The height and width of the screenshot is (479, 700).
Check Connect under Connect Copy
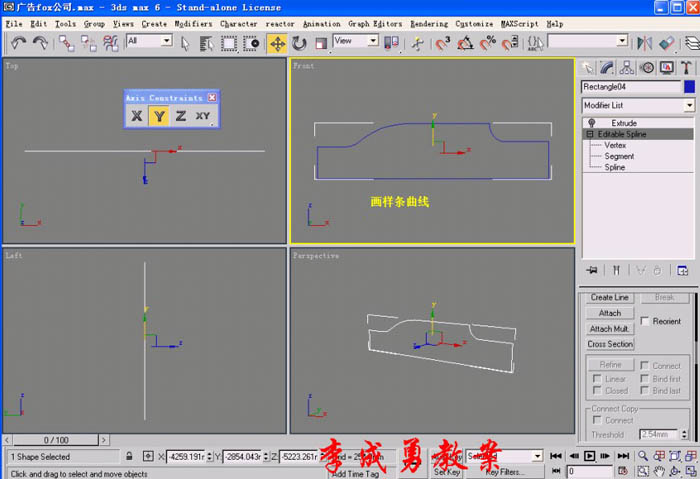tap(597, 420)
